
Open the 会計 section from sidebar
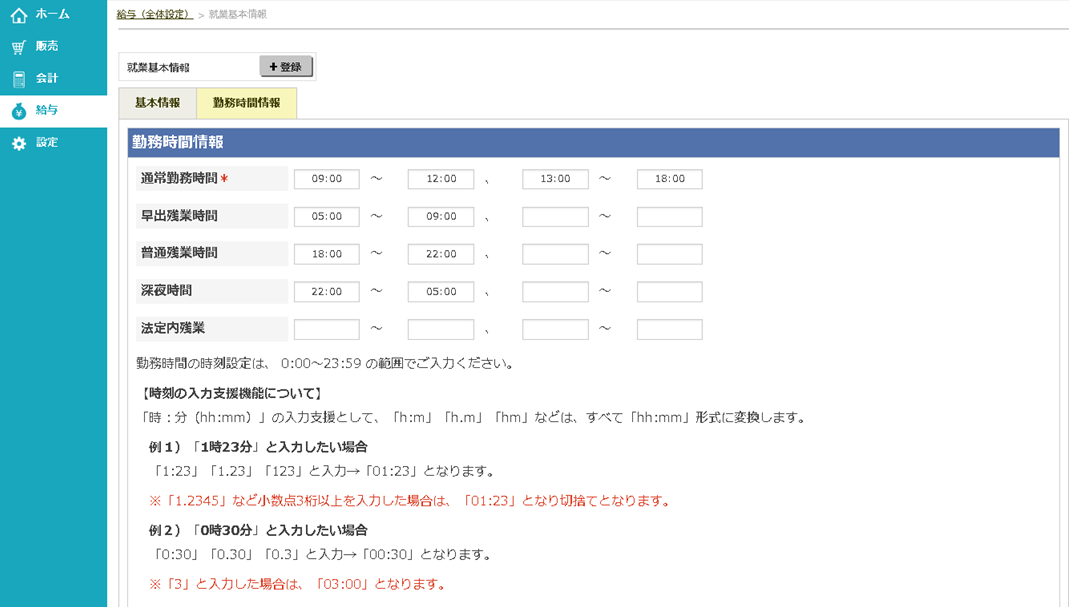(20, 78)
